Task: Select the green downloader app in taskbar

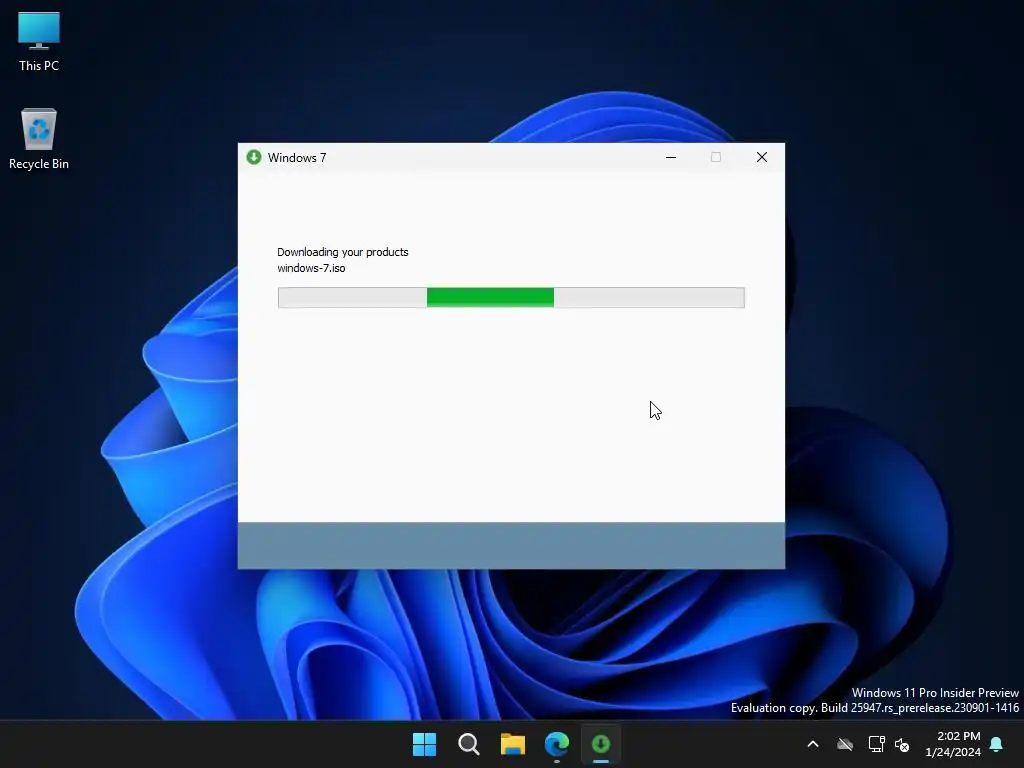Action: tap(601, 744)
